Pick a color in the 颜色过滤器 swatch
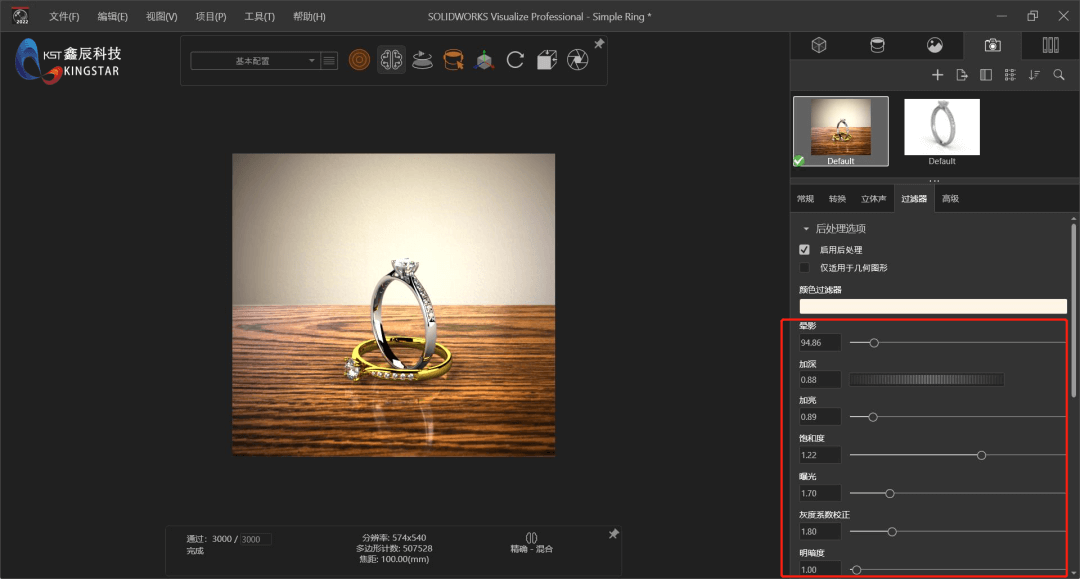Screen dimensions: 1080x579 click(x=932, y=305)
